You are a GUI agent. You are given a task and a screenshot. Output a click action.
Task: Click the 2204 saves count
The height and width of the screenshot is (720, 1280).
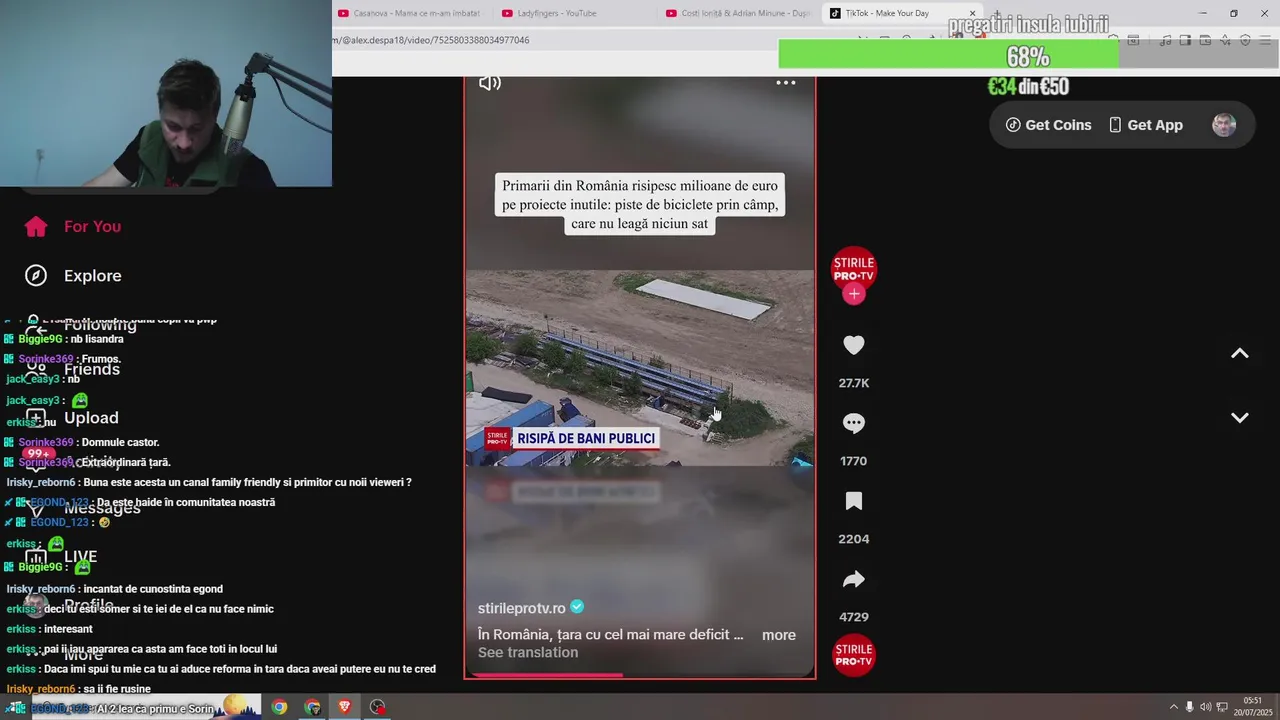pos(854,539)
